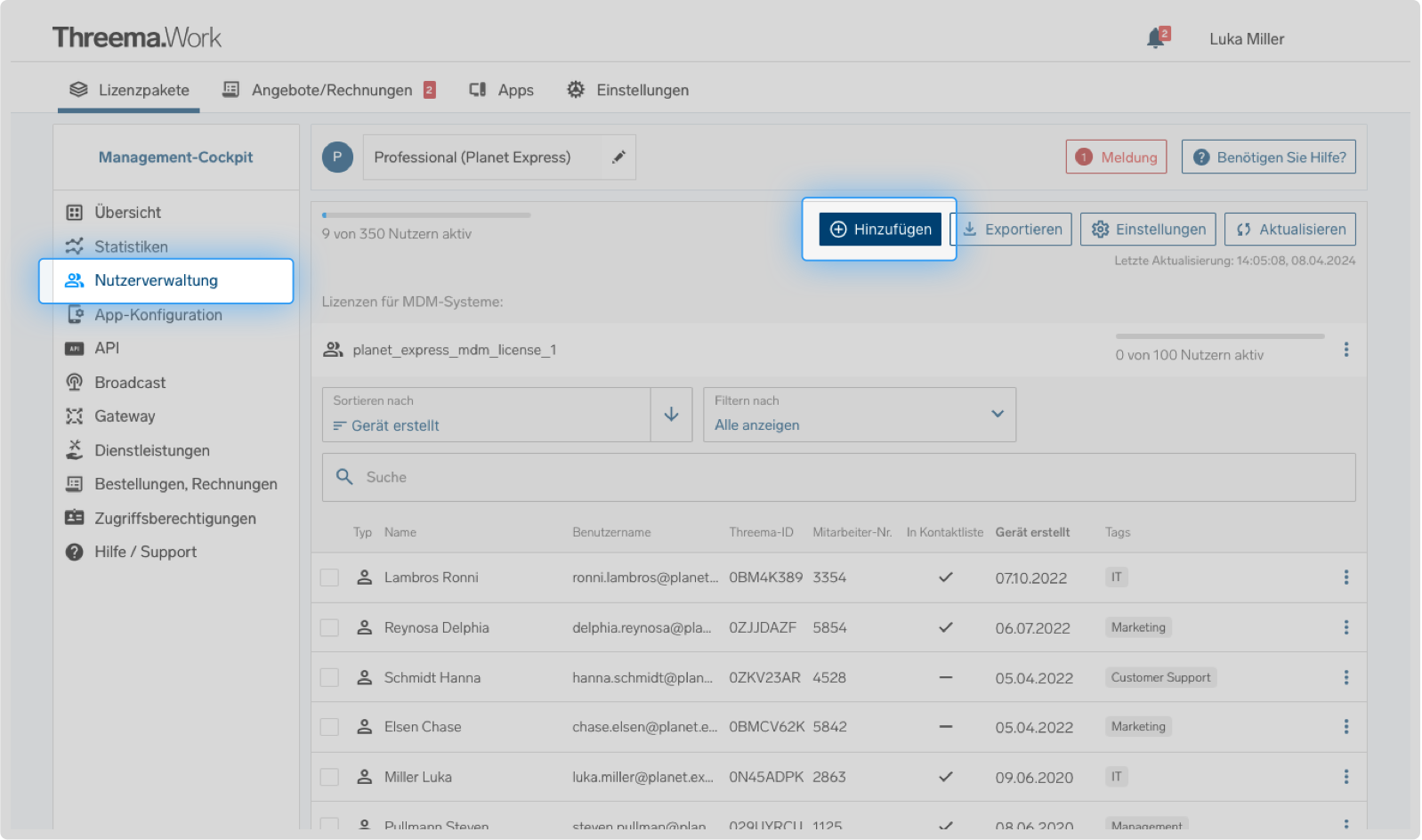The width and height of the screenshot is (1422, 840).
Task: Tick the checkbox for Elsen Chase
Action: coord(329,727)
